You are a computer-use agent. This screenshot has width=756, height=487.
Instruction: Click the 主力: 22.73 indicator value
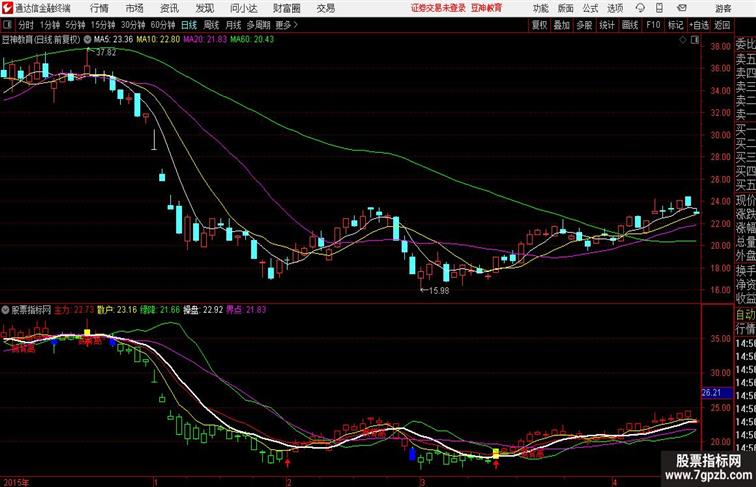click(74, 310)
